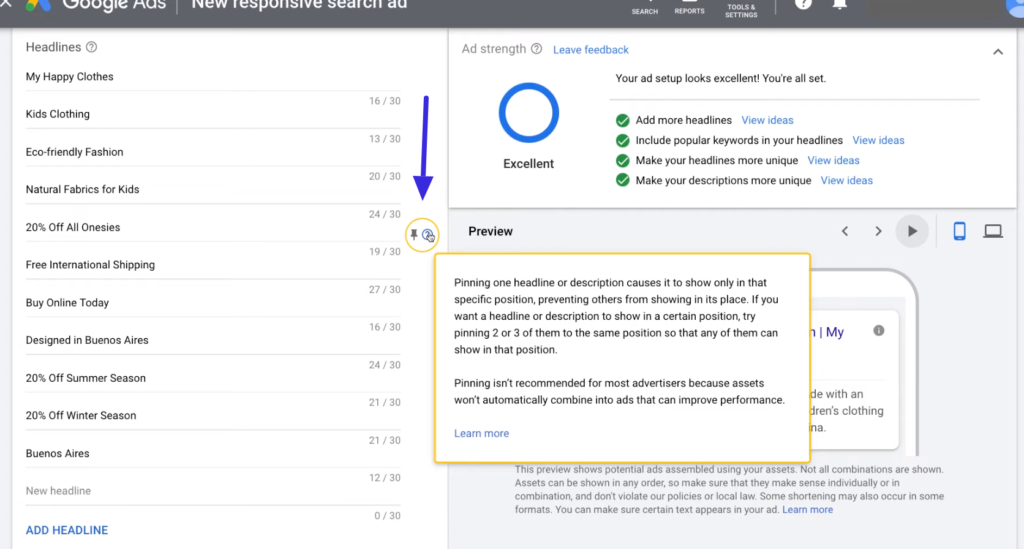Screen dimensions: 1024x549
Task: Open Tools & Settings in top bar
Action: (x=741, y=9)
